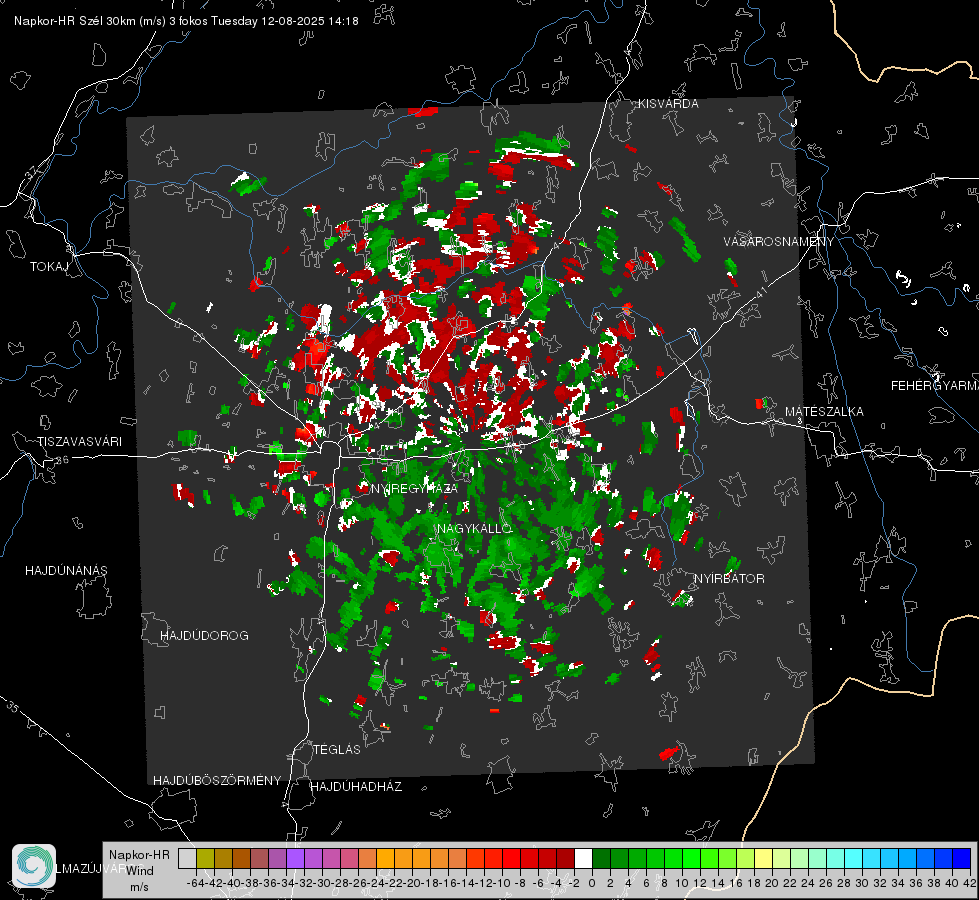The width and height of the screenshot is (979, 900).
Task: Click road number 41 label on map
Action: [x=761, y=292]
